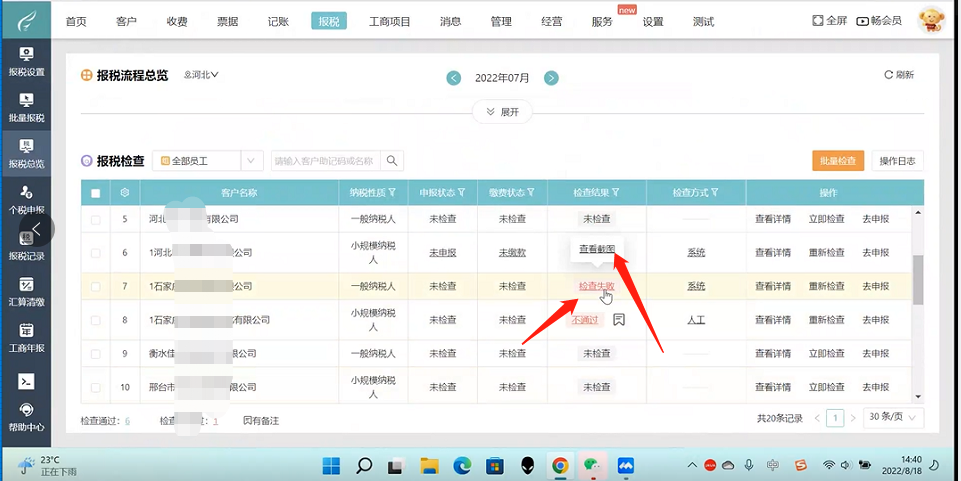Click the search magnifier icon beside customer input
Viewport: 961px width, 481px height.
pyautogui.click(x=393, y=161)
